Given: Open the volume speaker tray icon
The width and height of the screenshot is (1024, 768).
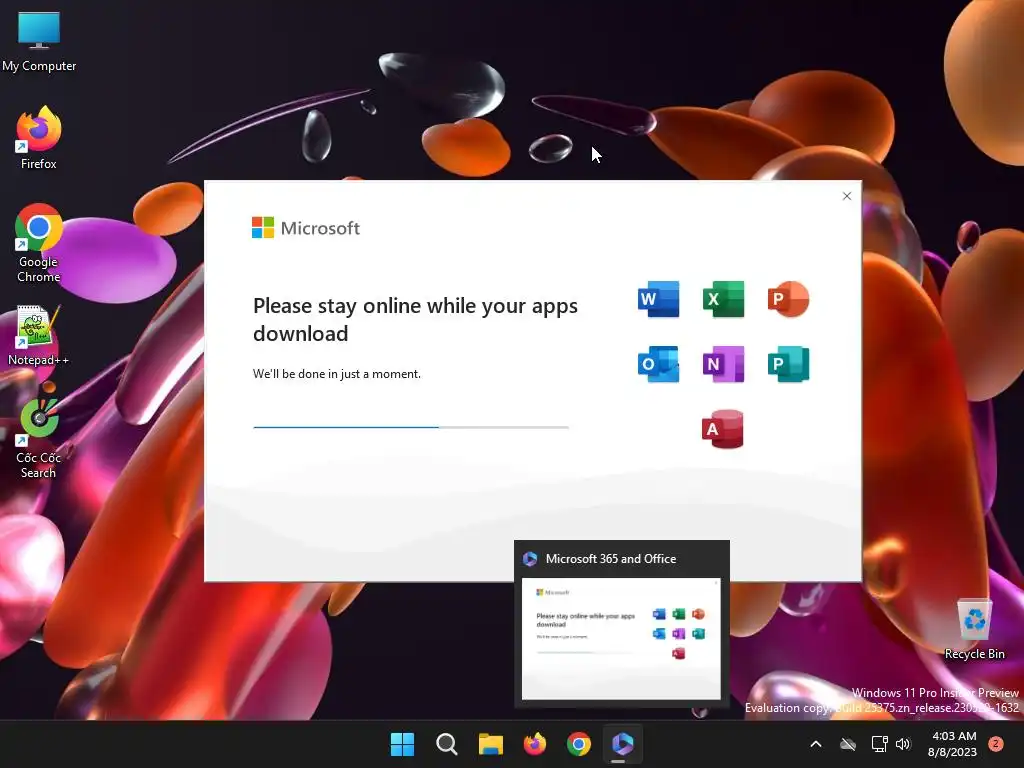Looking at the screenshot, I should [903, 744].
